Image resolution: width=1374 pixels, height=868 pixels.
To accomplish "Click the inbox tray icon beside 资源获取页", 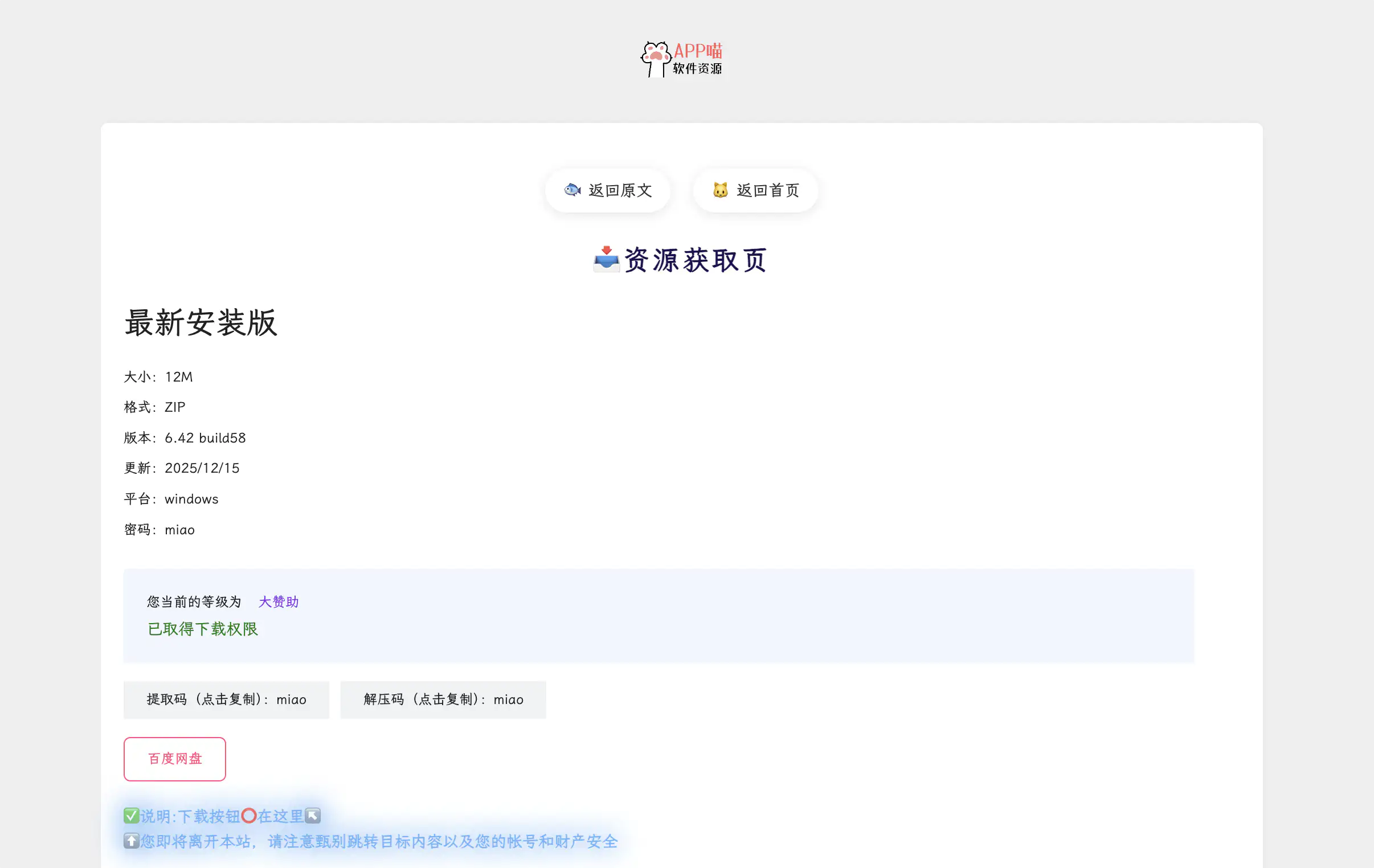I will pos(606,260).
